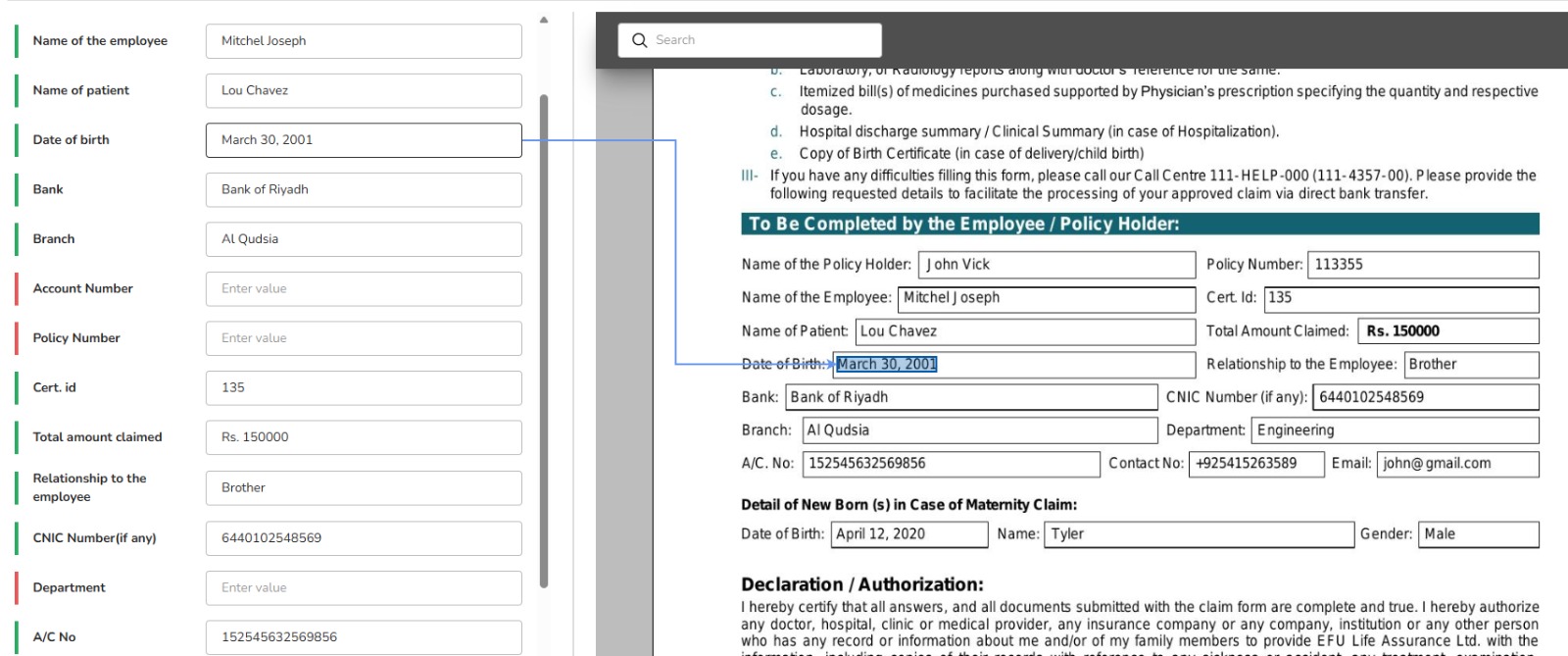Click the empty Policy Number field

[364, 338]
